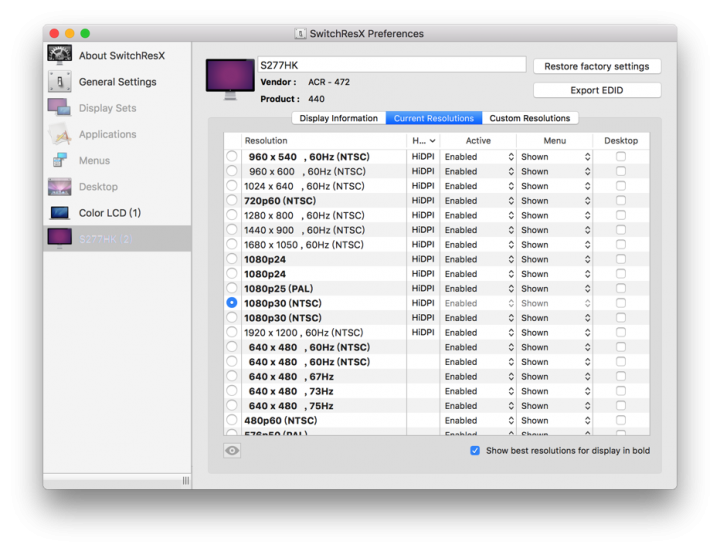Switch to Custom Resolutions tab

coord(530,118)
